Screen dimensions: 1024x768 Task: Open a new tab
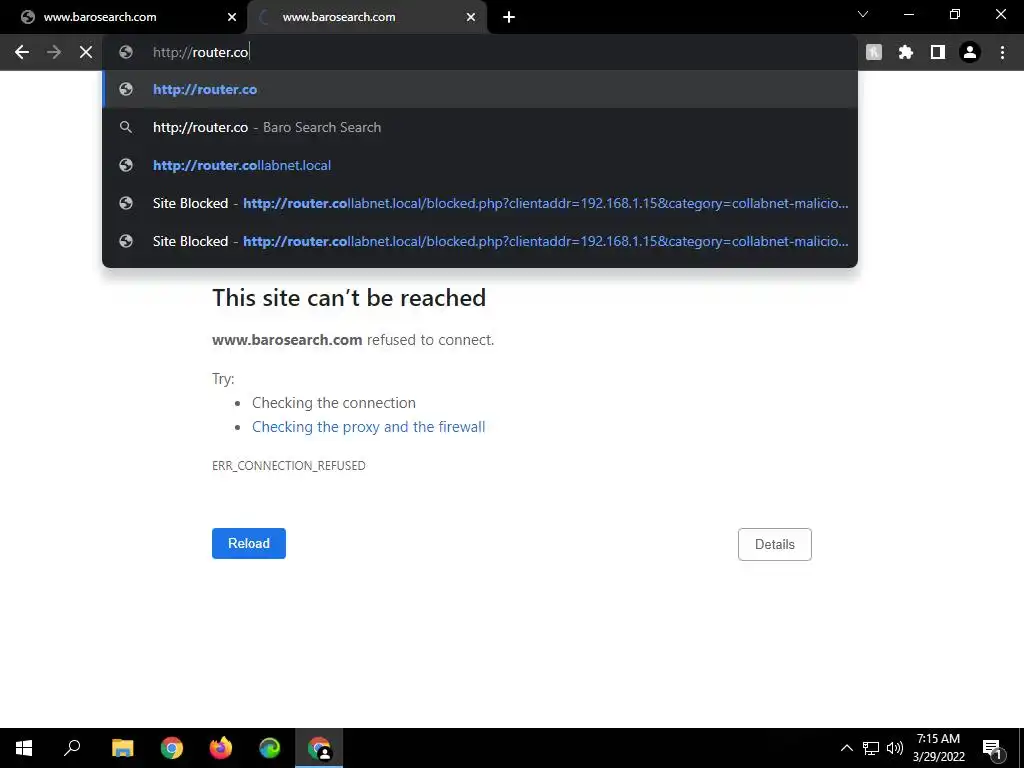tap(509, 17)
